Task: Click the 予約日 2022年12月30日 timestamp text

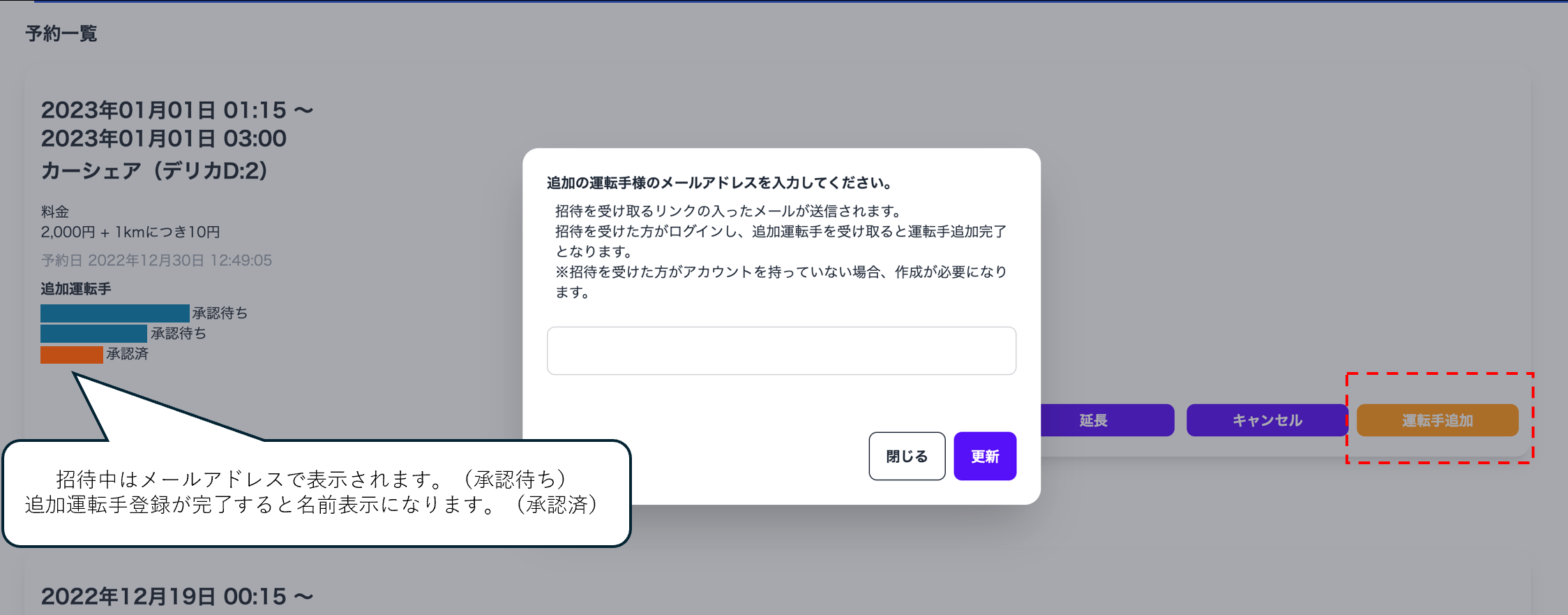Action: click(156, 260)
